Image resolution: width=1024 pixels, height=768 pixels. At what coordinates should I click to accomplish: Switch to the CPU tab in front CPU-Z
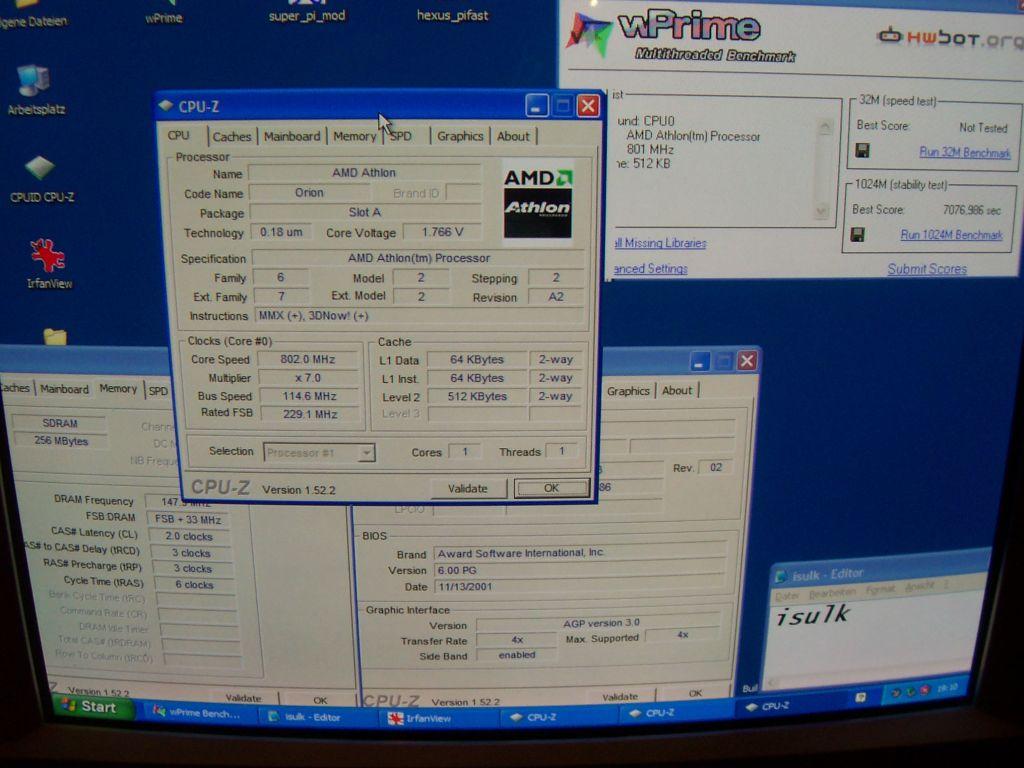point(178,135)
